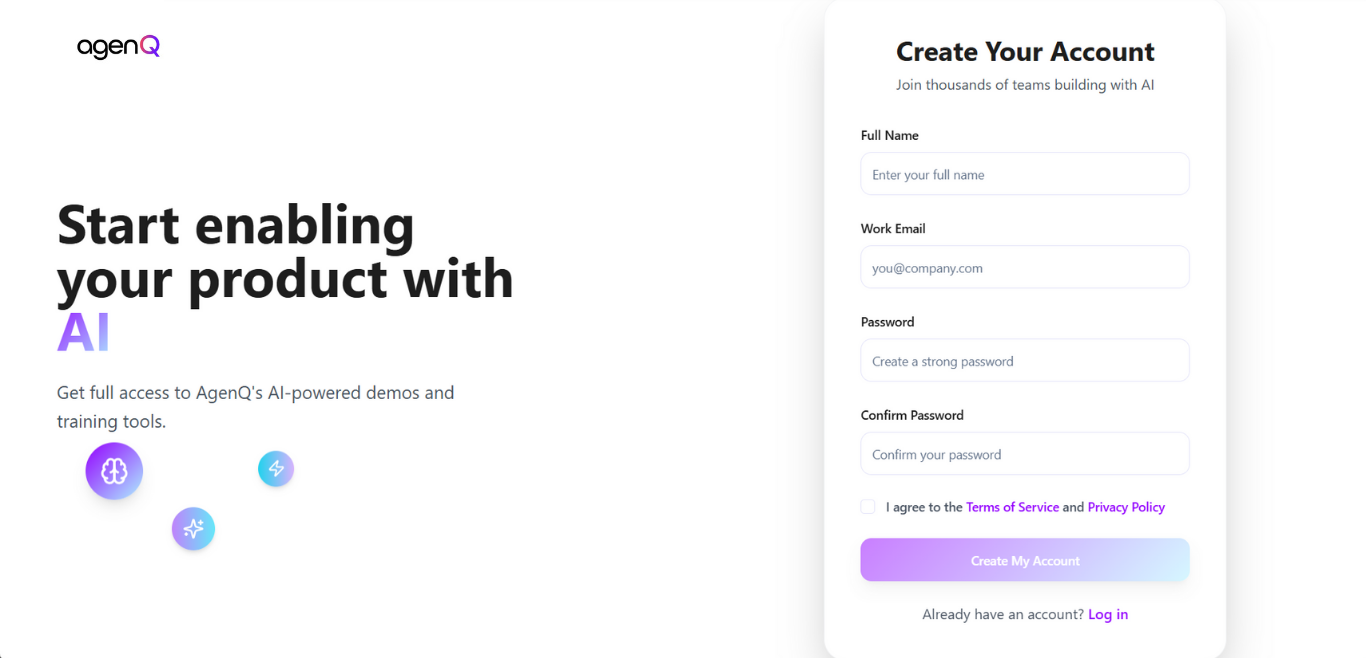Click the Confirm Password field label
The image size is (1366, 658).
(x=912, y=415)
